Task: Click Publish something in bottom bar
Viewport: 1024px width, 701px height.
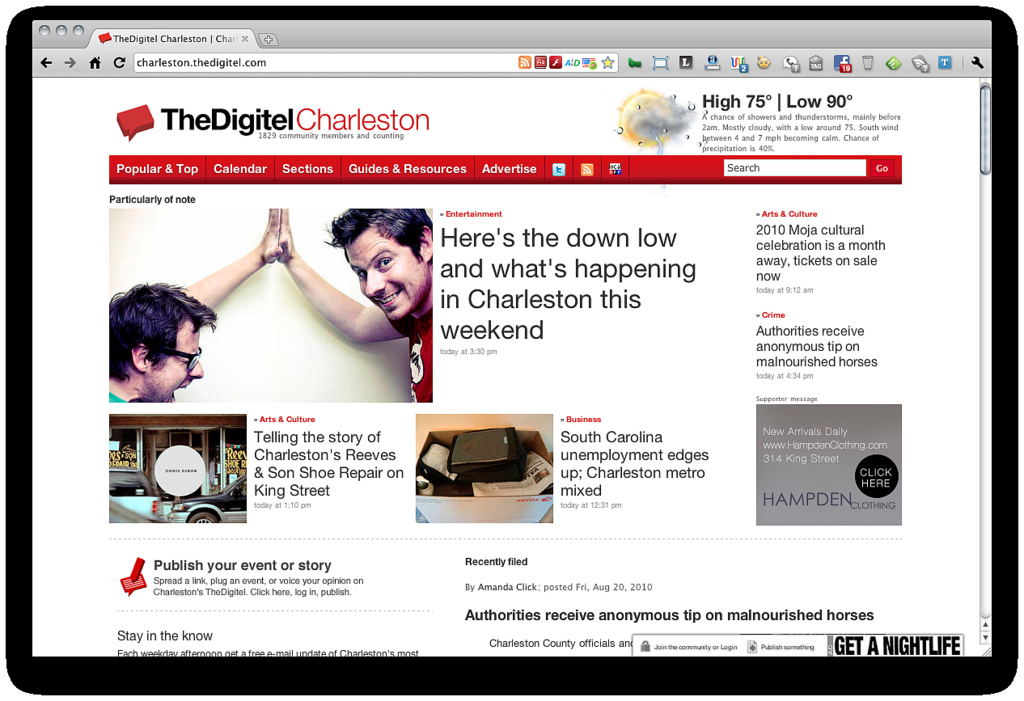Action: click(x=781, y=647)
